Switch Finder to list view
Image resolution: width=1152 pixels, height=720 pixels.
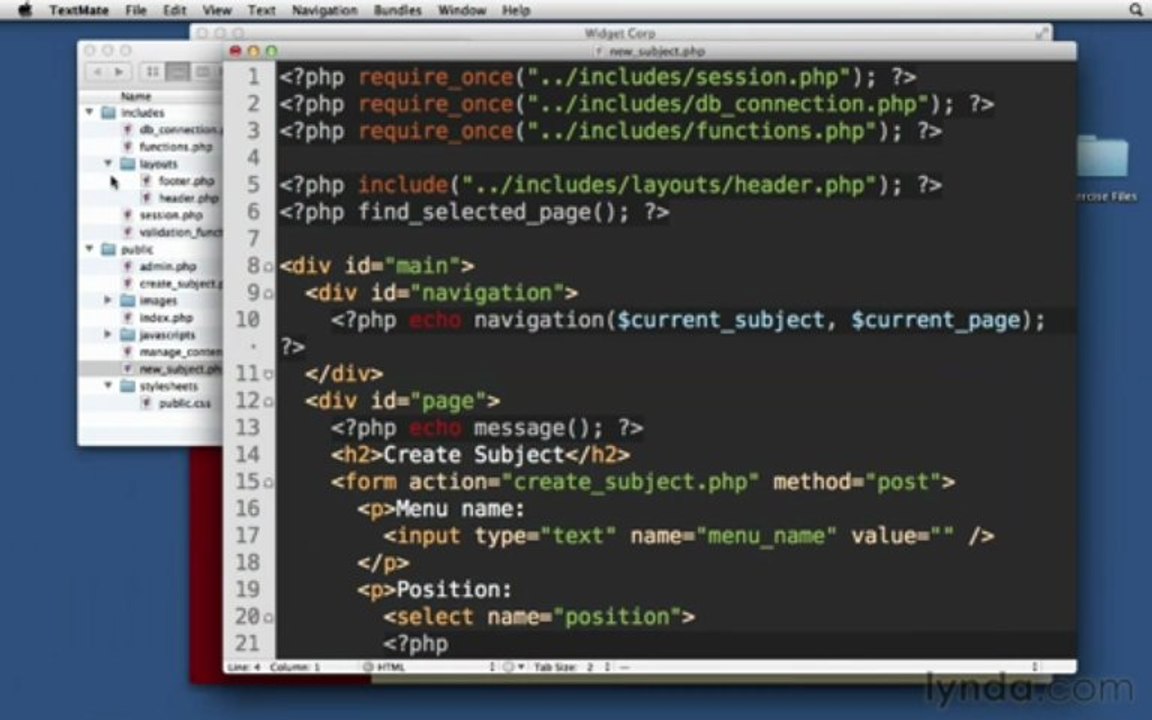(x=176, y=71)
